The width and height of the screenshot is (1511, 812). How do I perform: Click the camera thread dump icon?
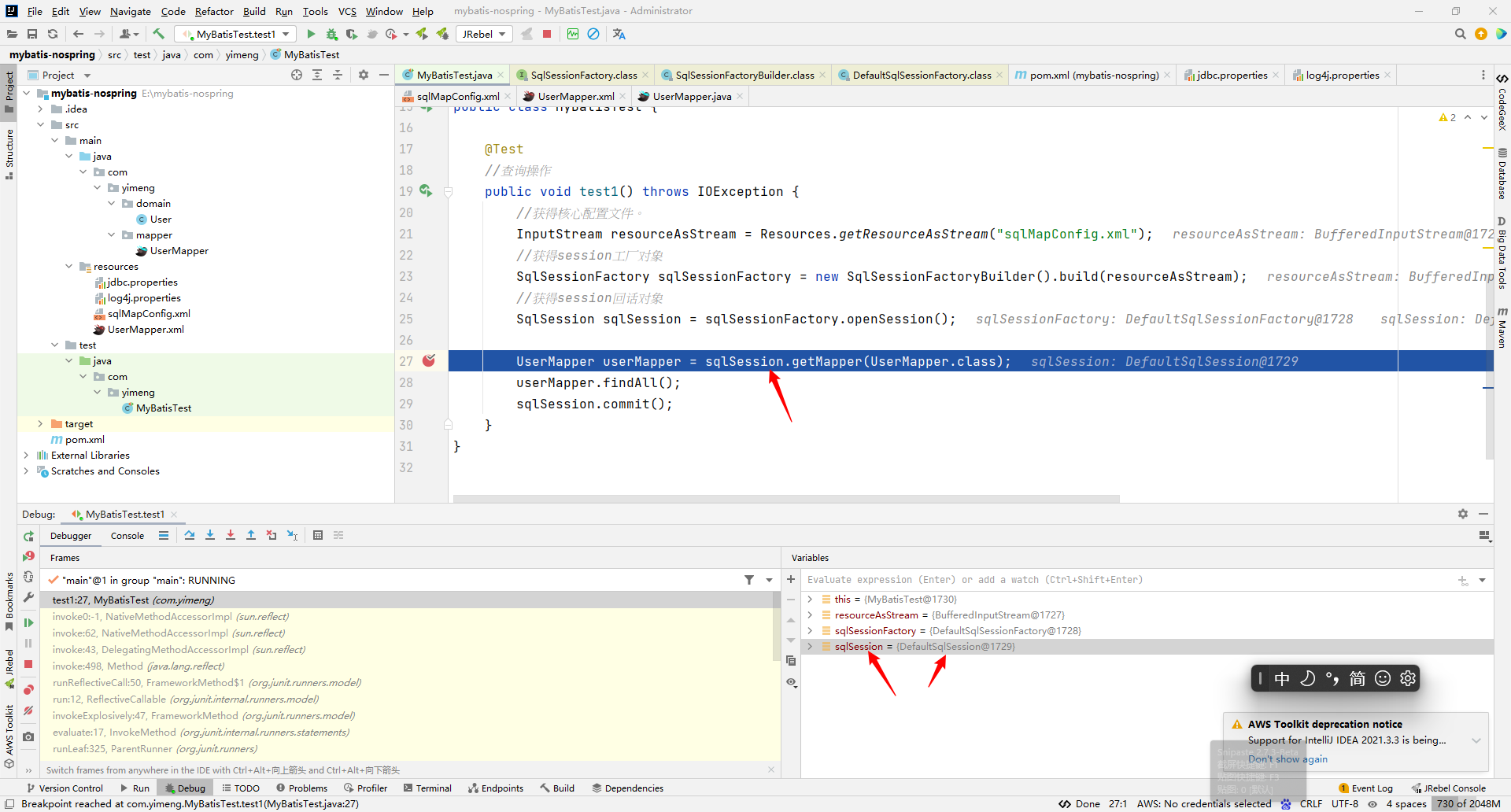tap(28, 736)
